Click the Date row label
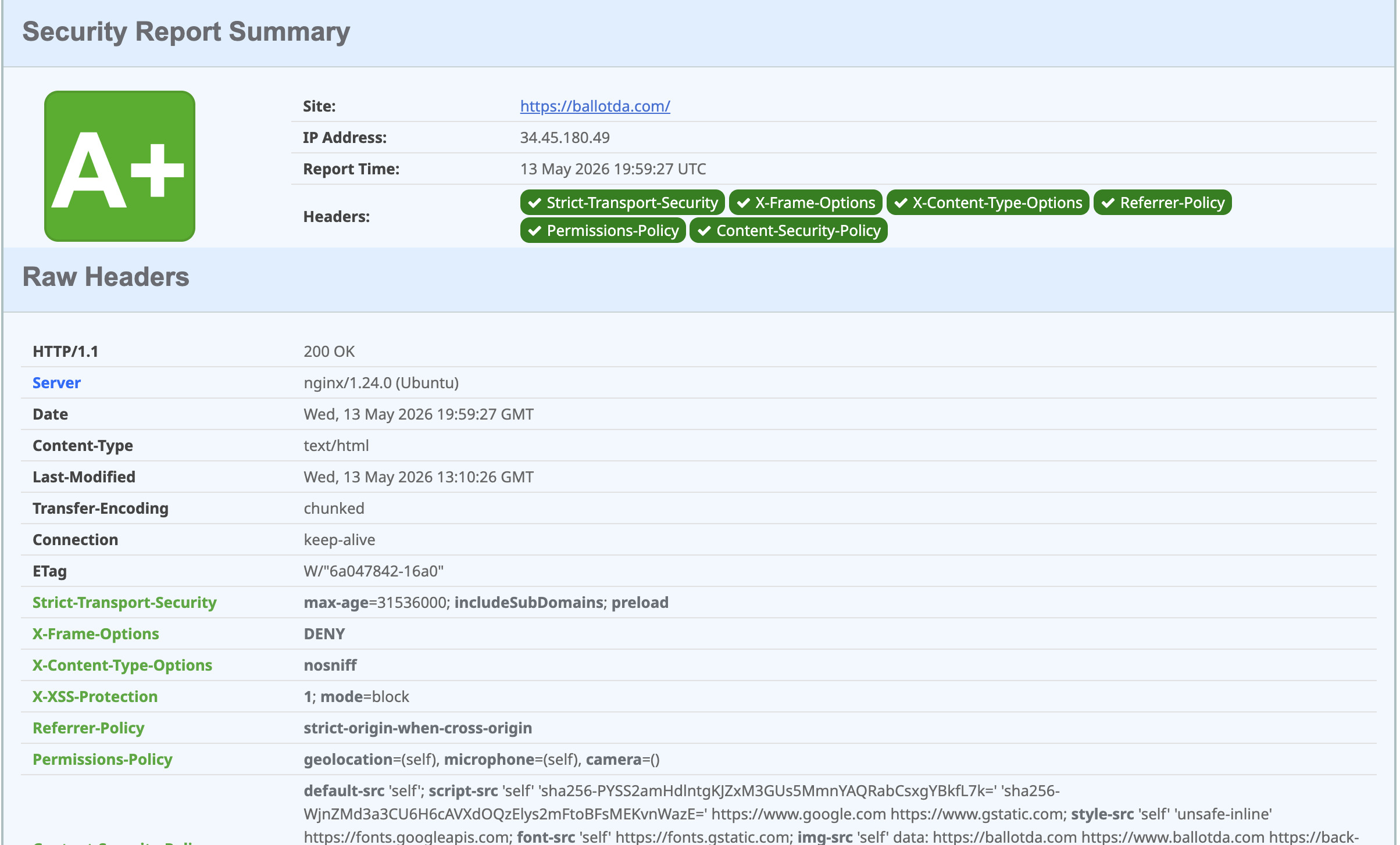The width and height of the screenshot is (1400, 845). [x=50, y=414]
